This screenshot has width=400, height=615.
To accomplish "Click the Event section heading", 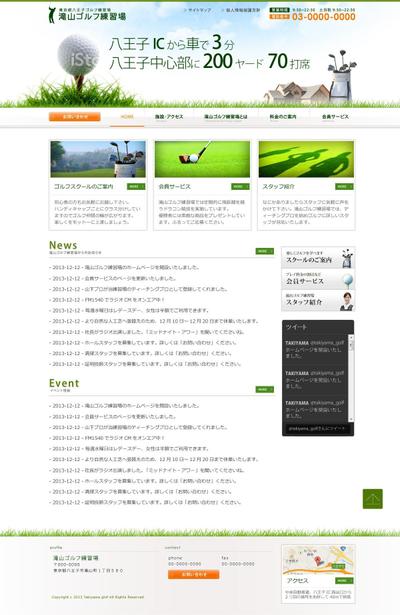I will click(64, 383).
